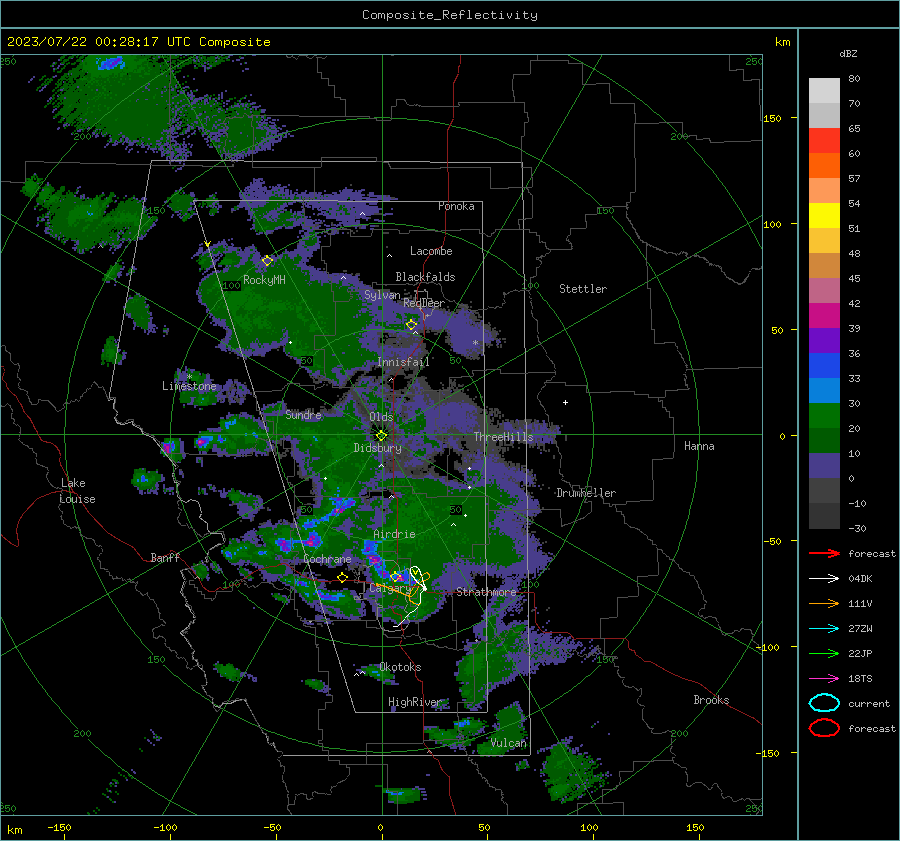
Task: Click the 04DK legend text
Action: 860,579
